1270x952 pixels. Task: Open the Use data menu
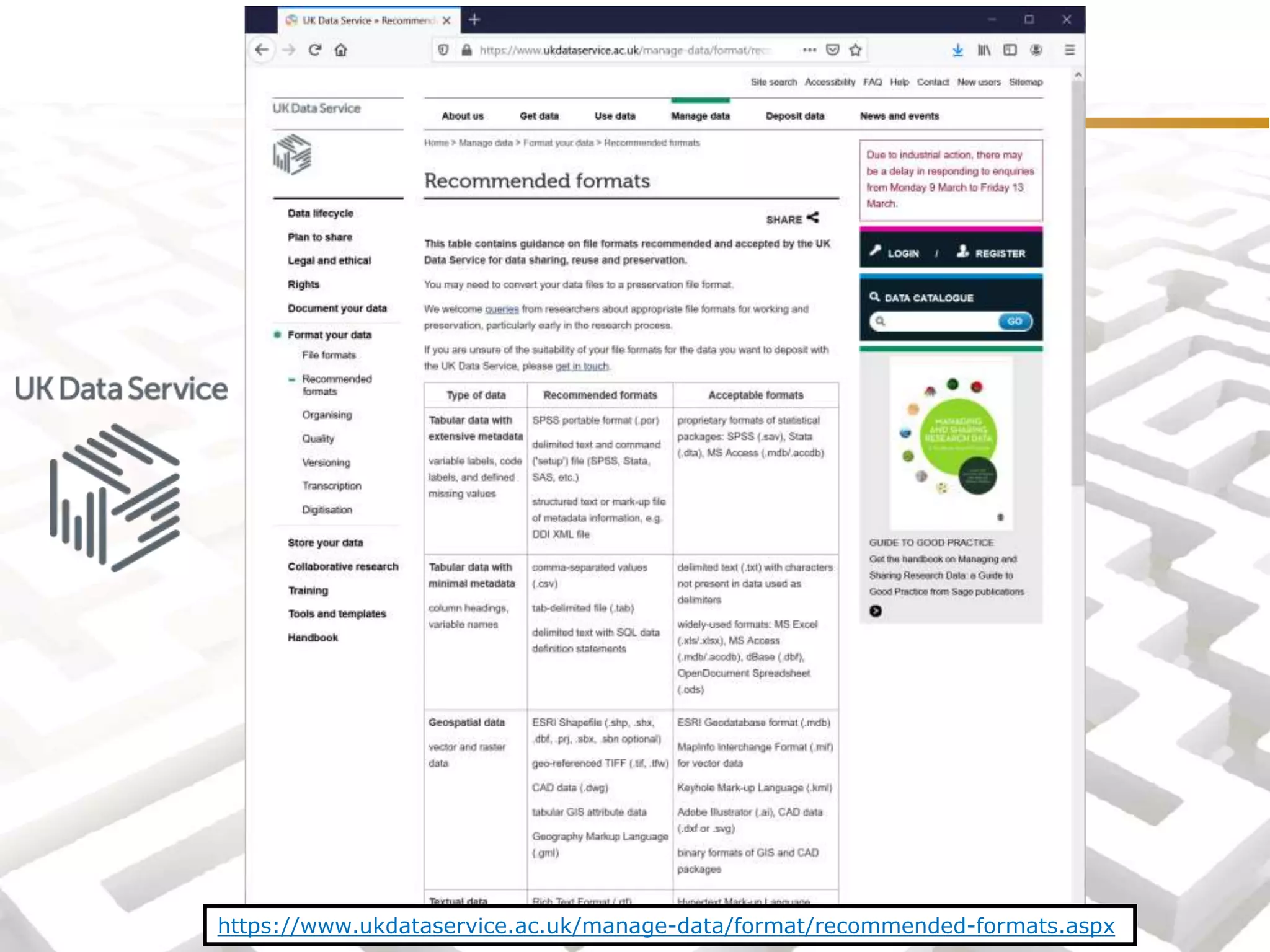tap(615, 116)
